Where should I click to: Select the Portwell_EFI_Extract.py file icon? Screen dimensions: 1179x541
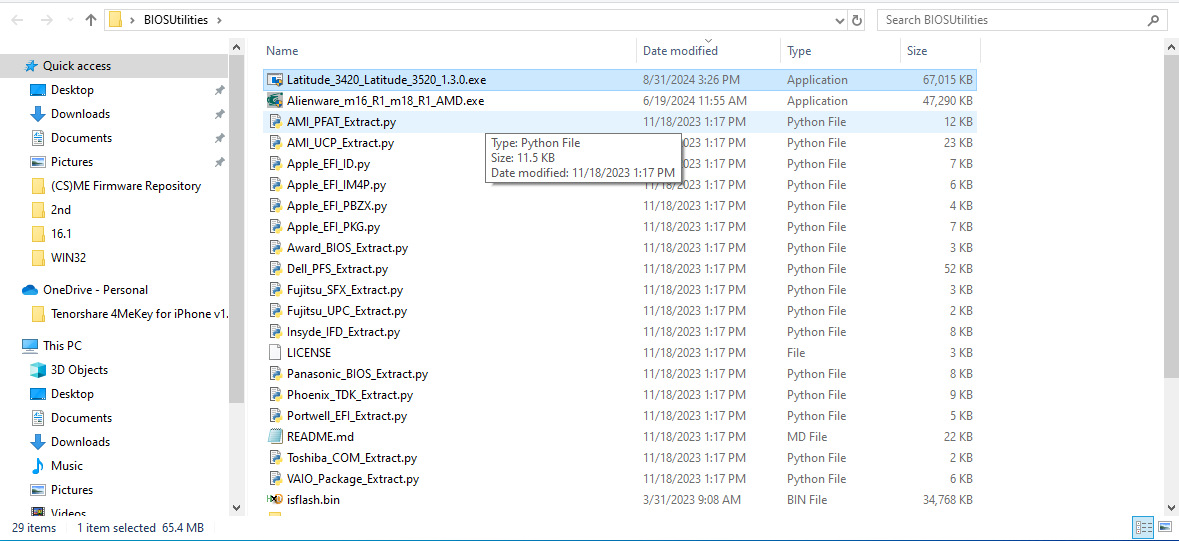275,416
